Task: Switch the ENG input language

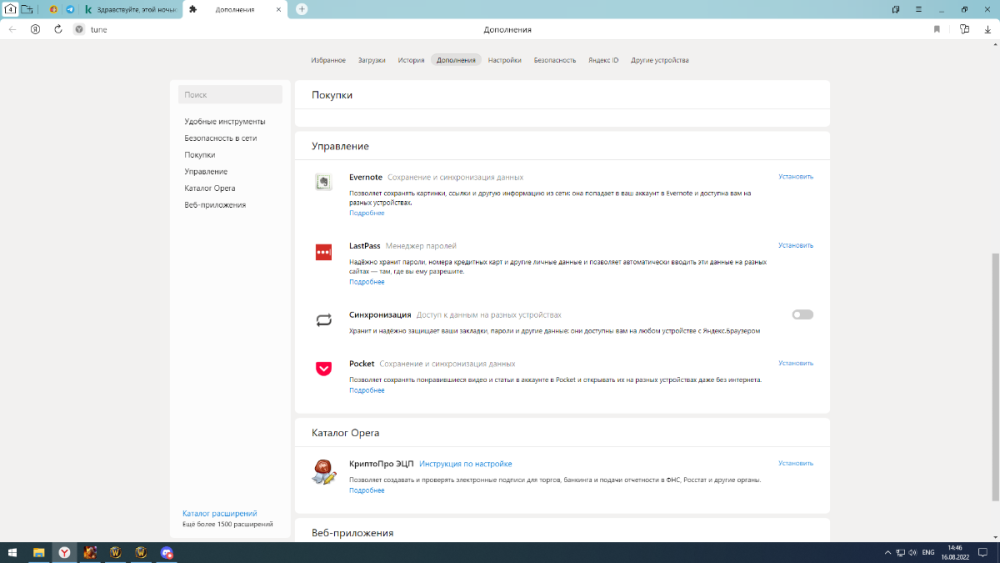Action: pyautogui.click(x=928, y=553)
